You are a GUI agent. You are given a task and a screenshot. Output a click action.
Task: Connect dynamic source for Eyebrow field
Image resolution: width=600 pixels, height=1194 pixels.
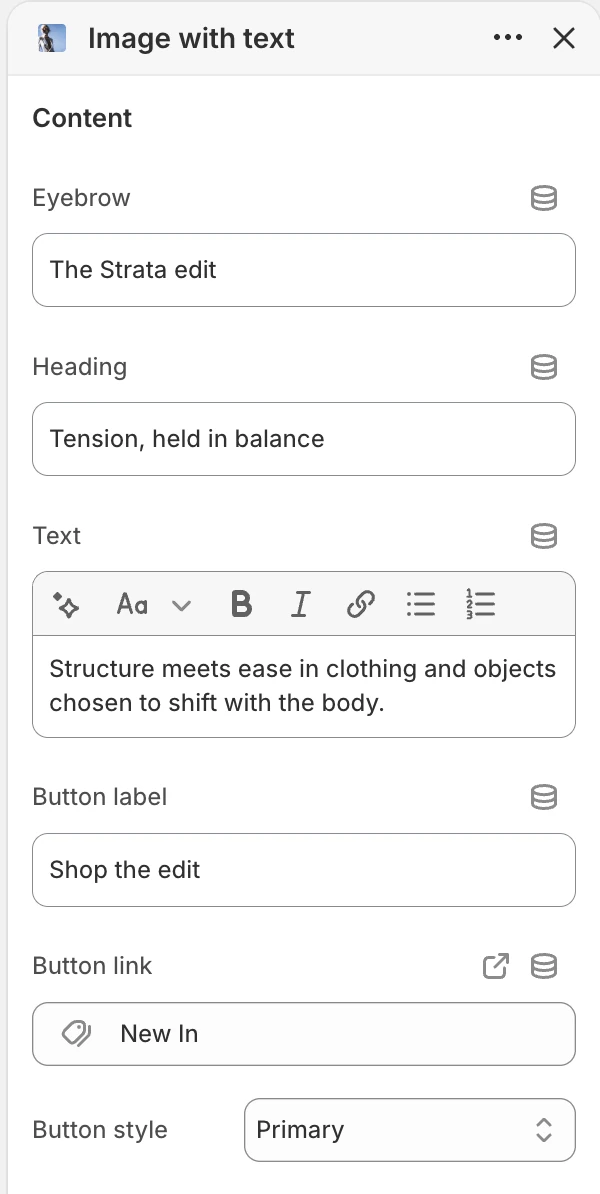coord(544,198)
